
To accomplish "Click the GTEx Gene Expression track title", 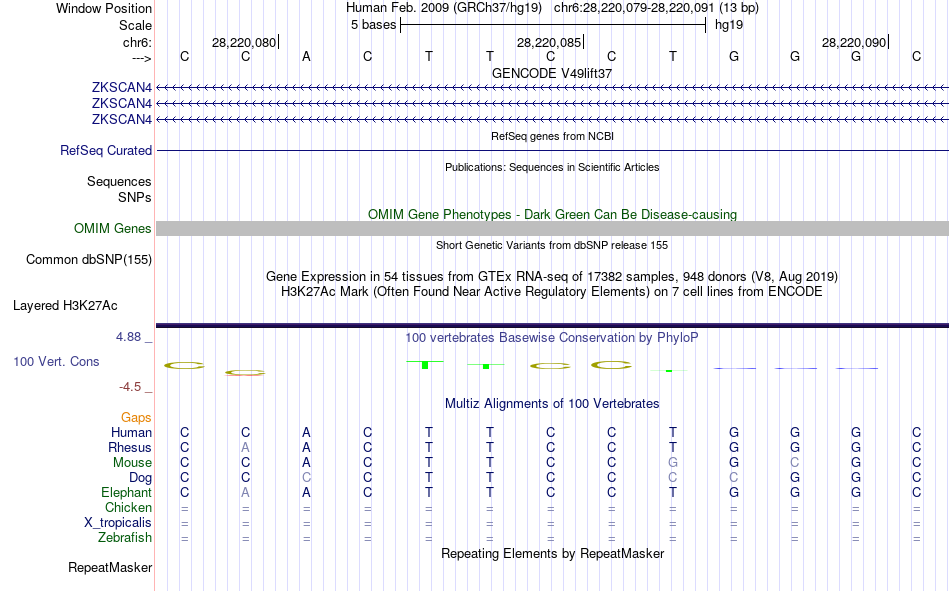I will tap(552, 276).
